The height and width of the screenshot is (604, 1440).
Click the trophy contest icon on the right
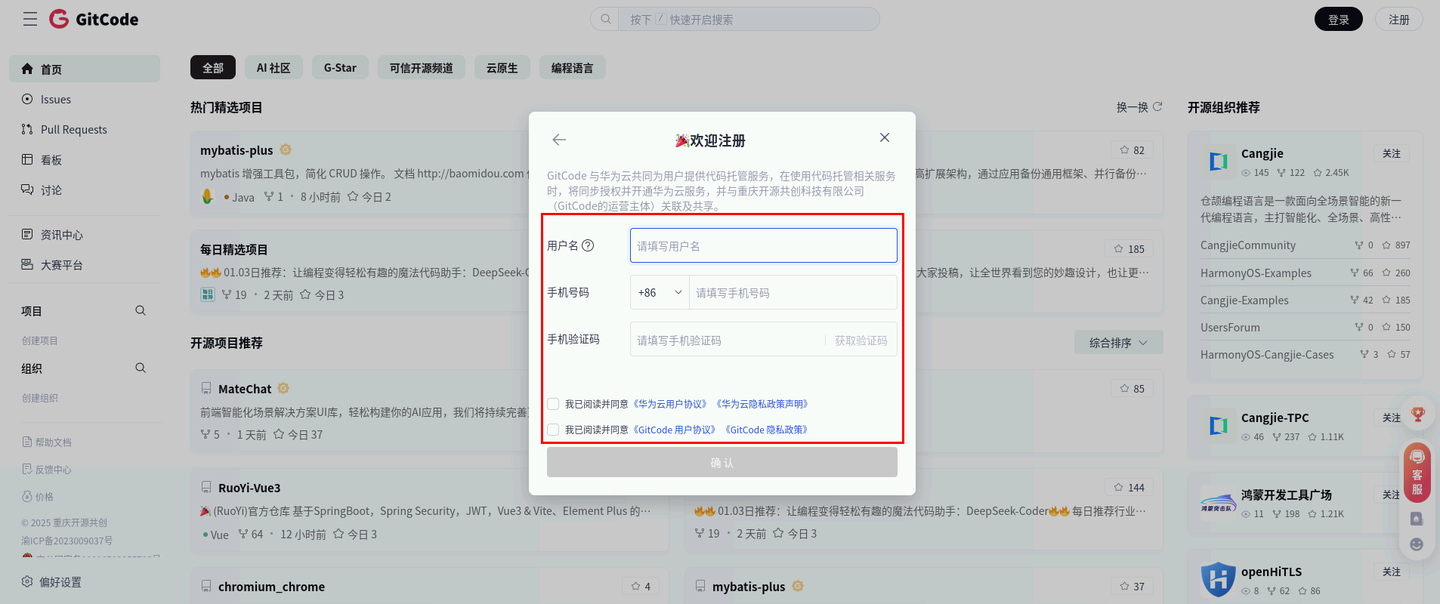pyautogui.click(x=1418, y=413)
